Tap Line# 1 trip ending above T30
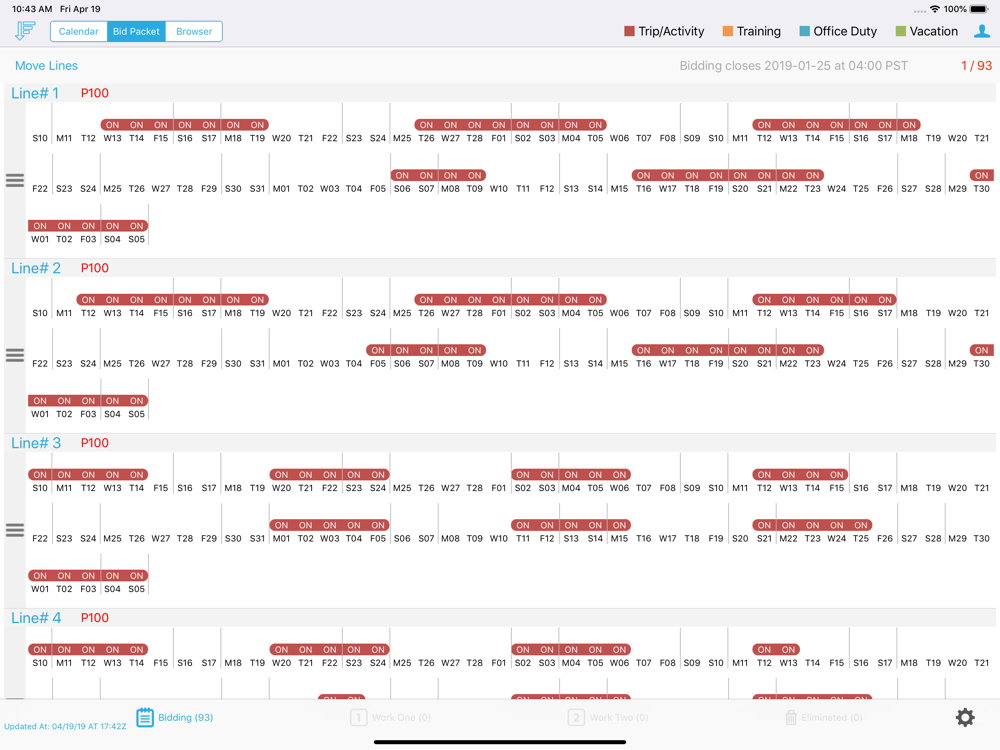Viewport: 1000px width, 750px height. click(982, 175)
